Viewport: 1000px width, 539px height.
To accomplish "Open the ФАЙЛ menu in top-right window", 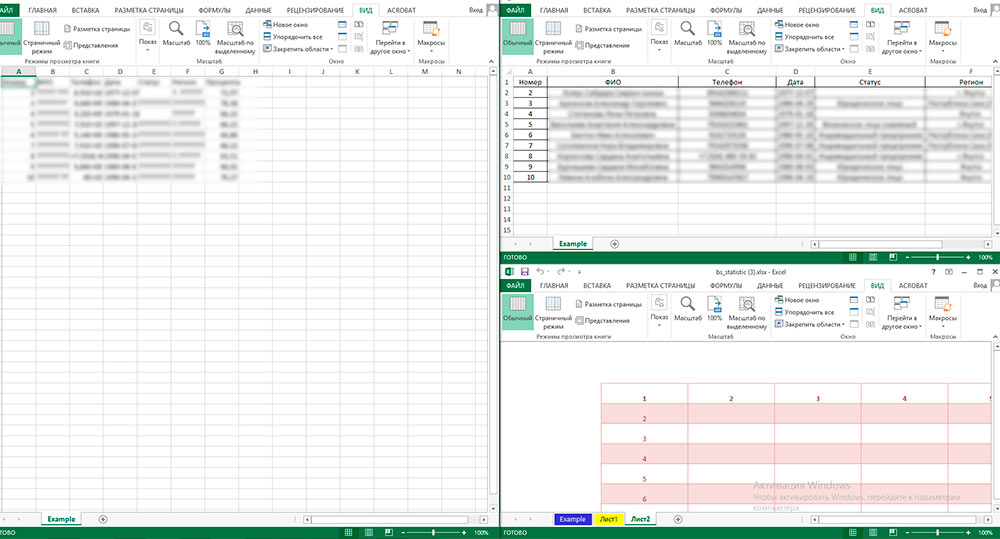I will coord(516,9).
